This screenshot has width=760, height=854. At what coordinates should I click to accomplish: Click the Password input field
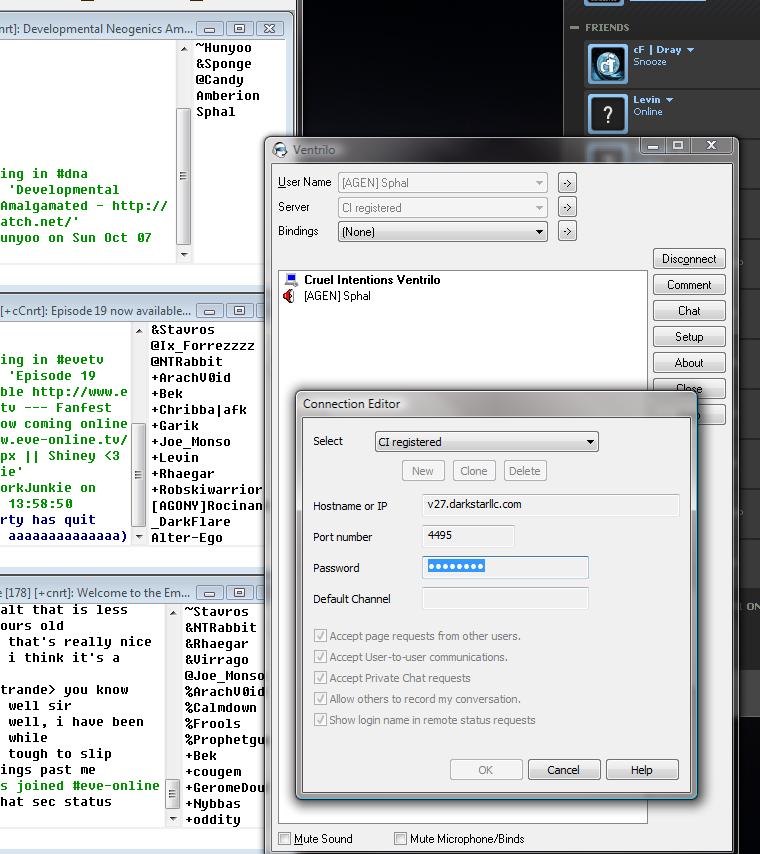tap(505, 567)
